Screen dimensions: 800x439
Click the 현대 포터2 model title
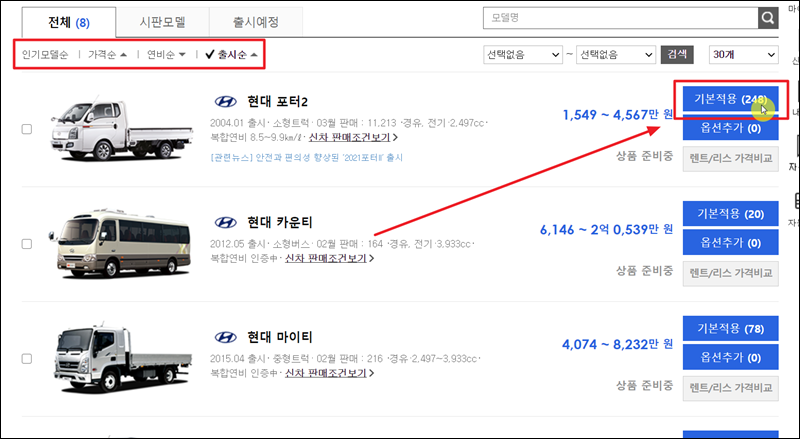(278, 102)
